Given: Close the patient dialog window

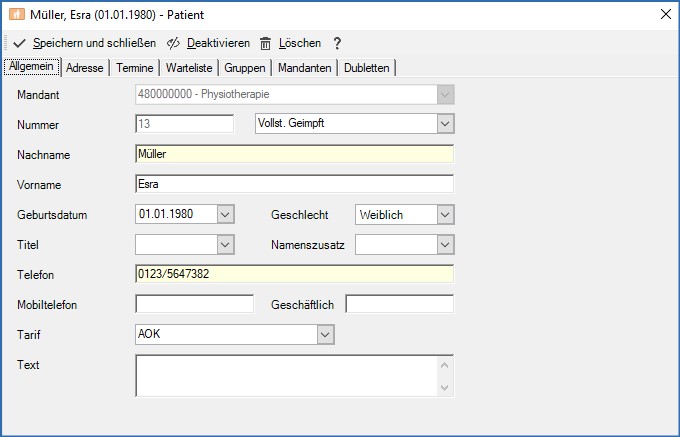Looking at the screenshot, I should (665, 14).
